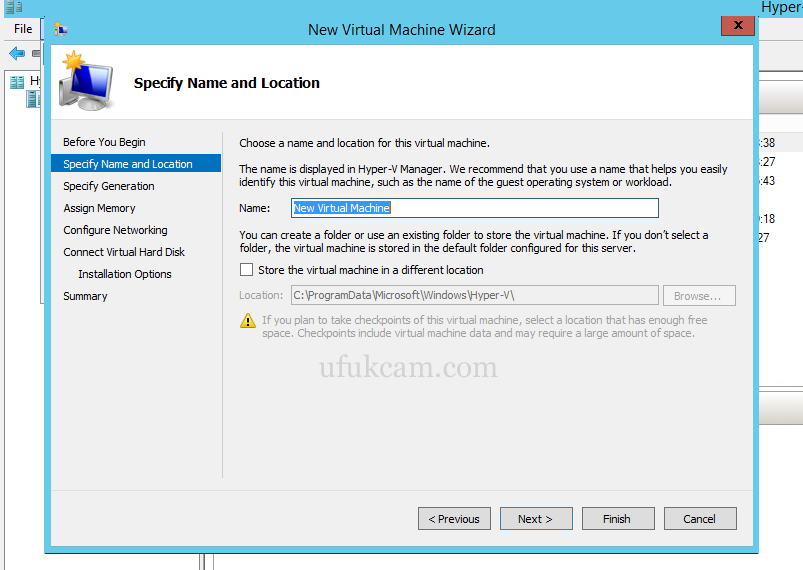Click the Hyper-V Manager app icon in title bar

[x=14, y=7]
